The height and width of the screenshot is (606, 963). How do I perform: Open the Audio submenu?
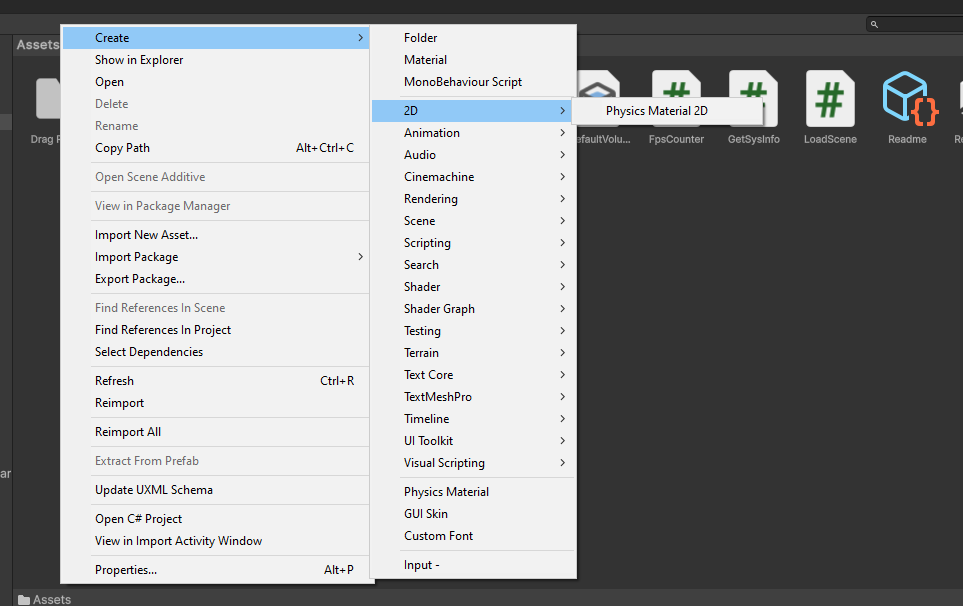click(421, 154)
